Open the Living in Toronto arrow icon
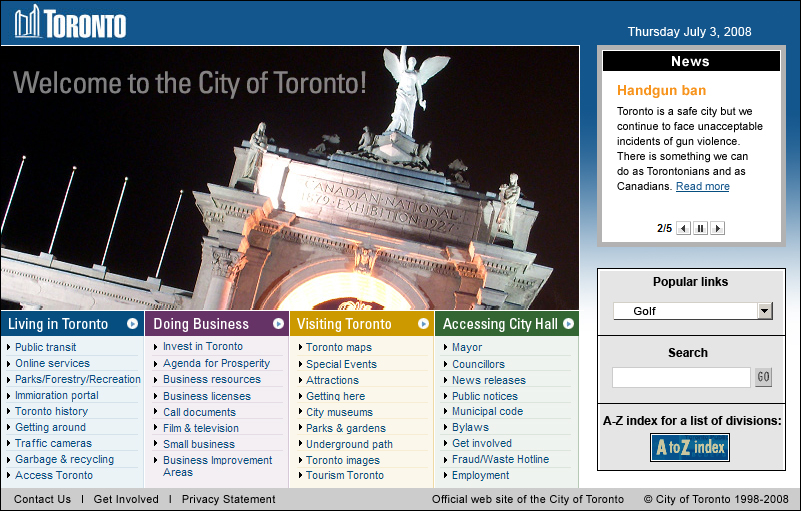This screenshot has width=801, height=511. [x=132, y=323]
